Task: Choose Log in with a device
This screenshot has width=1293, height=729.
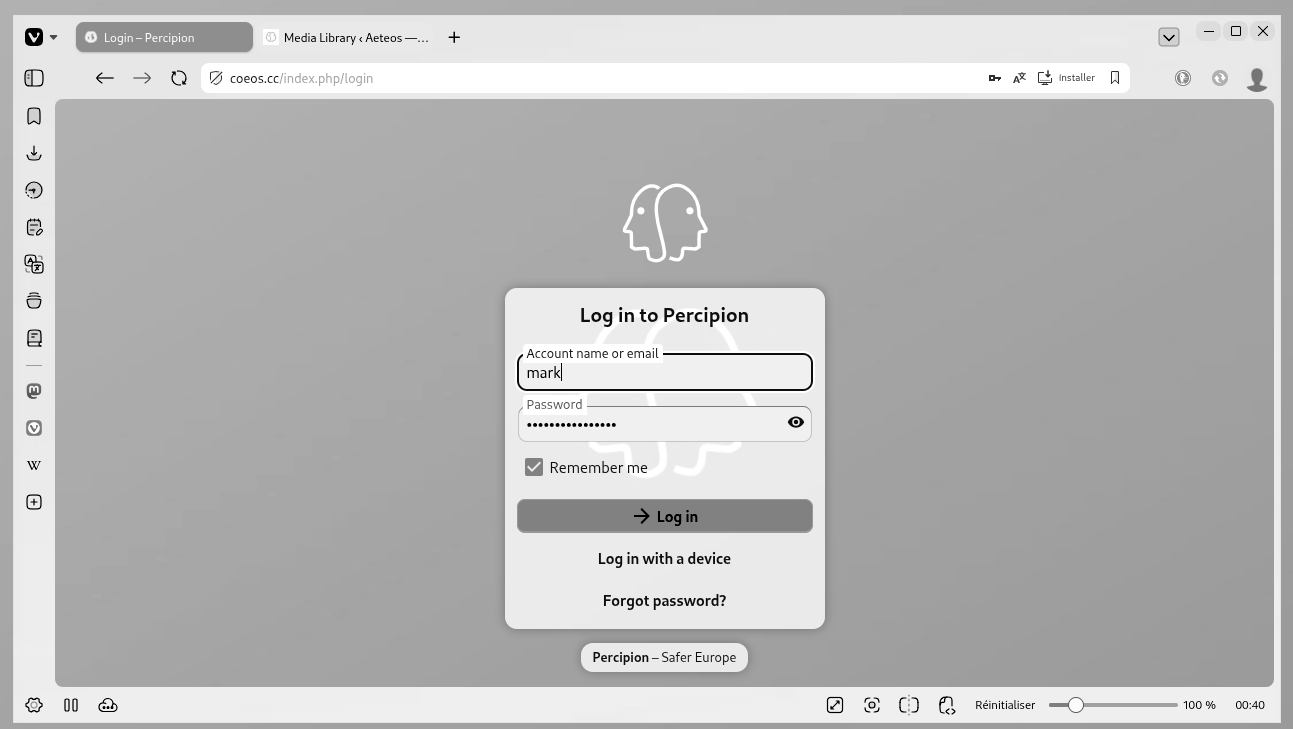Action: point(664,558)
